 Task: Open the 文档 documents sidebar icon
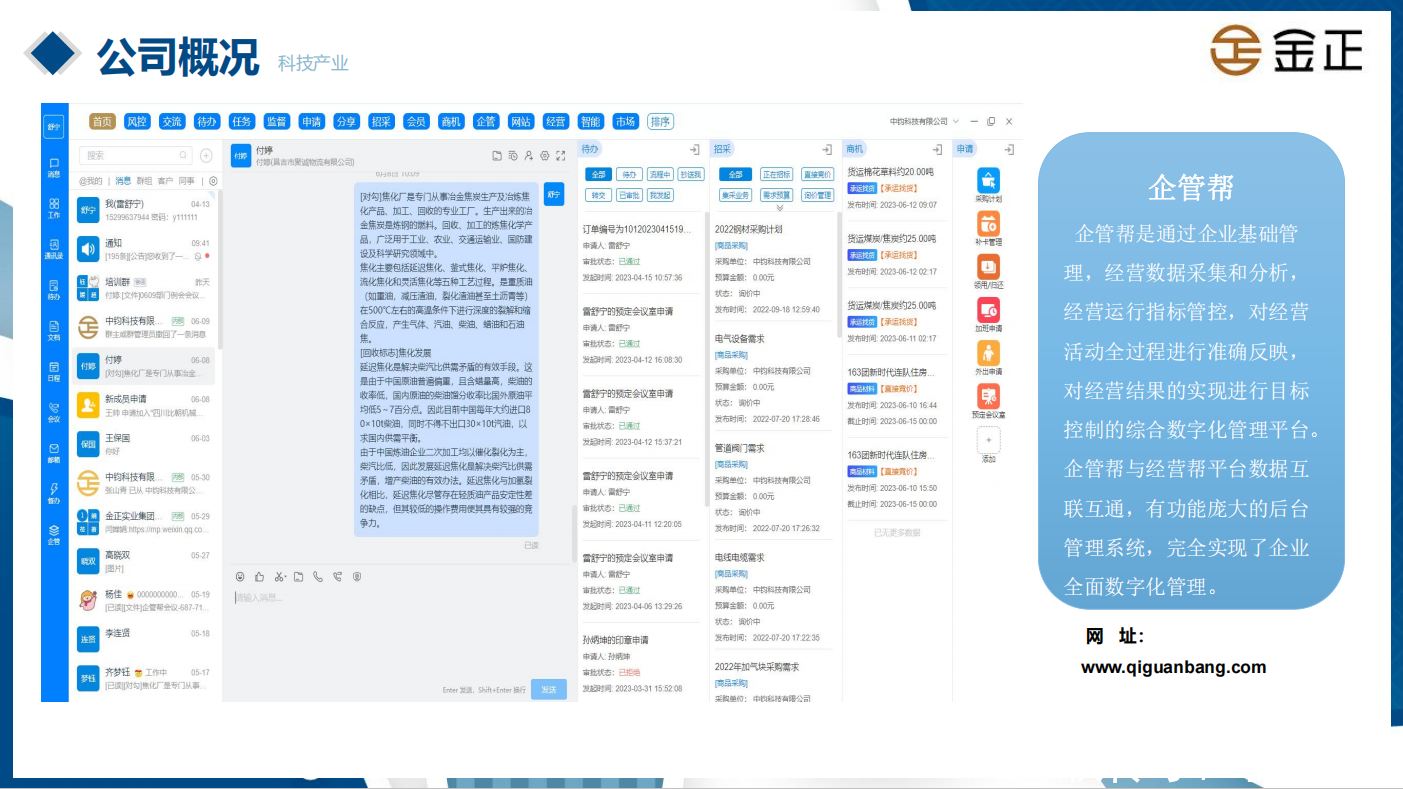54,329
